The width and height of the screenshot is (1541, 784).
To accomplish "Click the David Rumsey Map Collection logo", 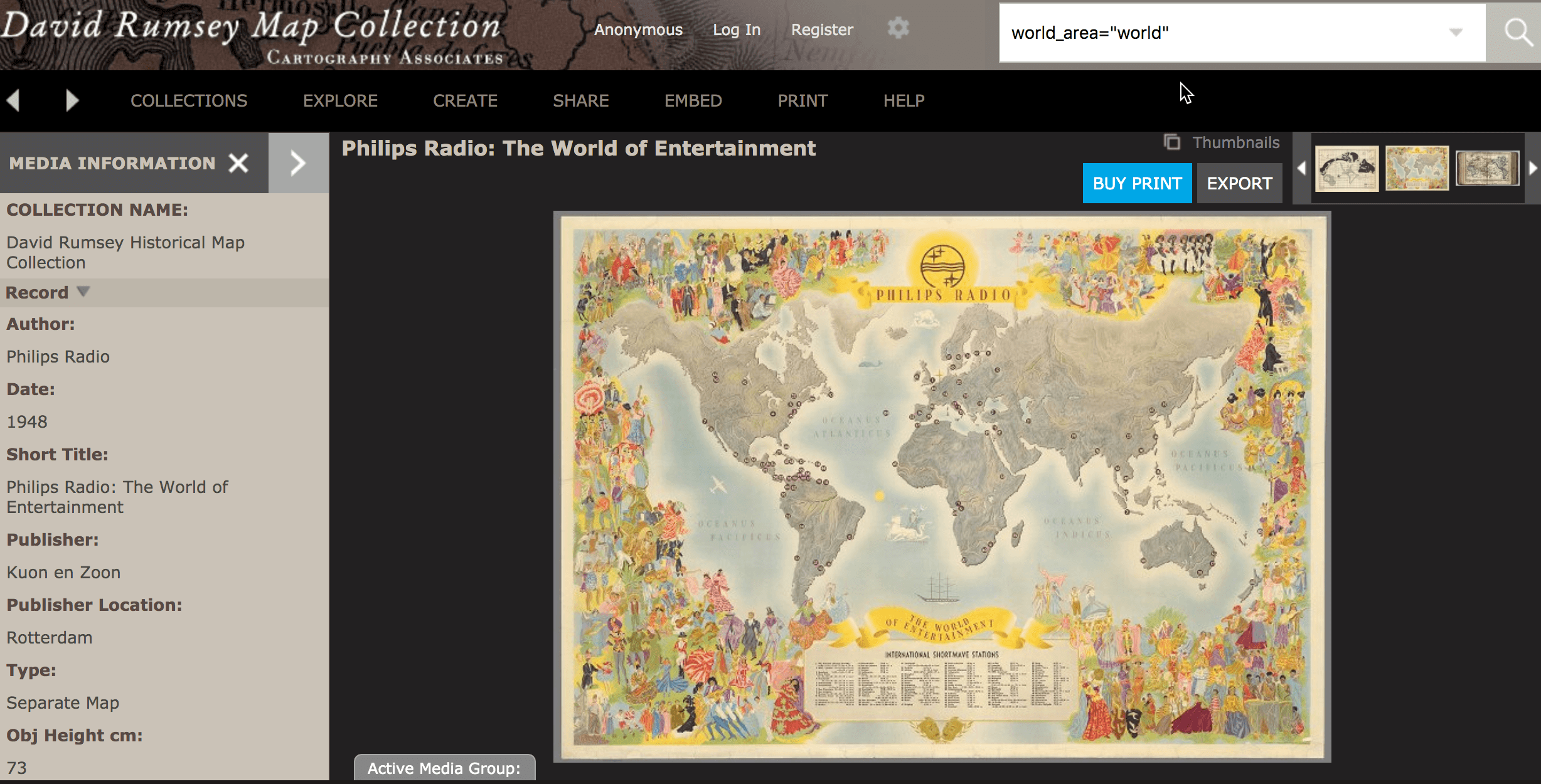I will point(251,34).
